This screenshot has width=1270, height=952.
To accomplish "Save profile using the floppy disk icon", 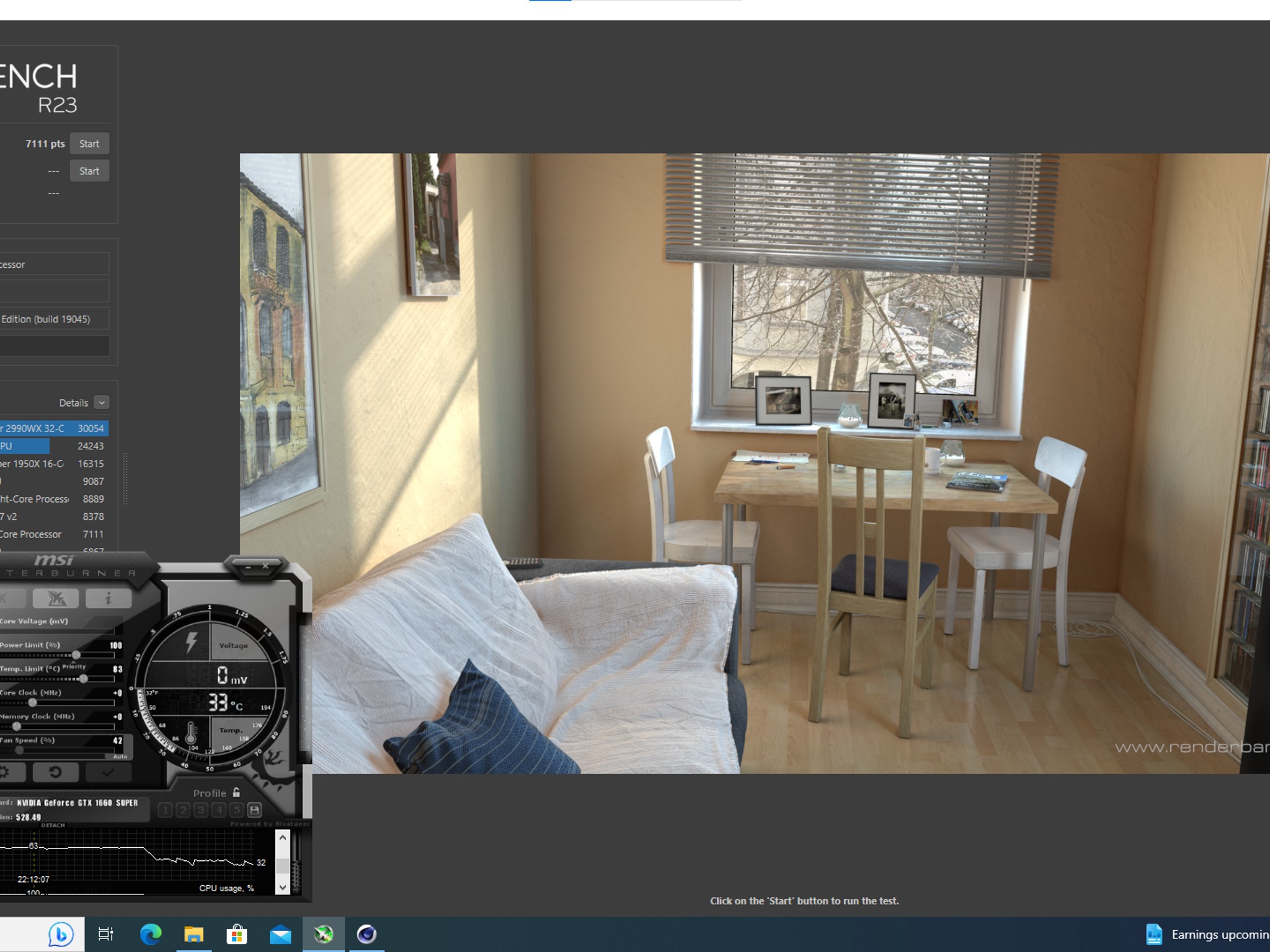I will 254,810.
